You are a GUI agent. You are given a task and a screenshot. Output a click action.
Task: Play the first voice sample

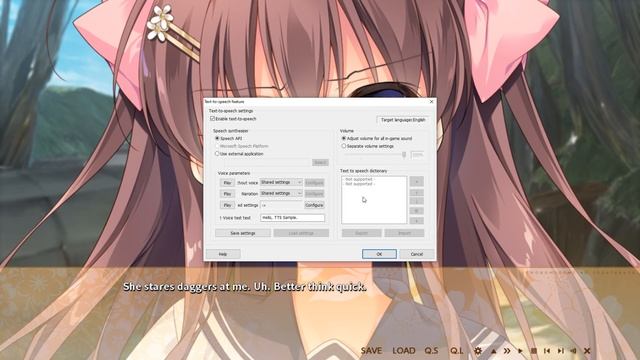click(227, 183)
